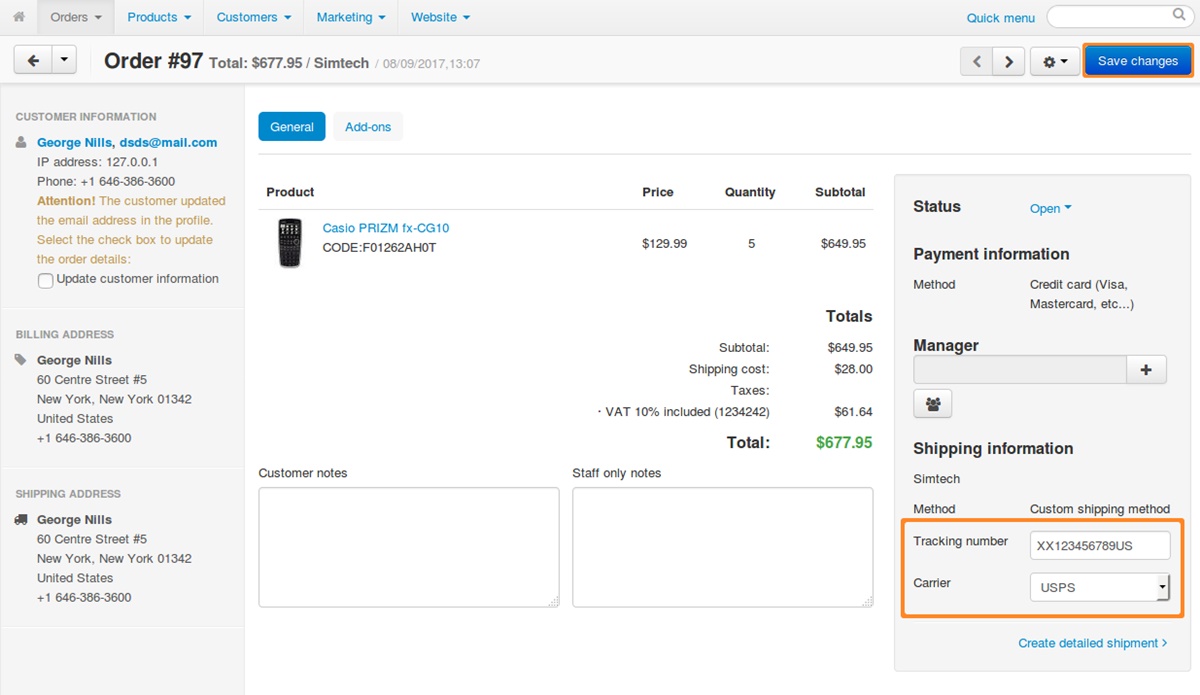Go to previous order with left chevron
This screenshot has height=695, width=1200.
(977, 61)
